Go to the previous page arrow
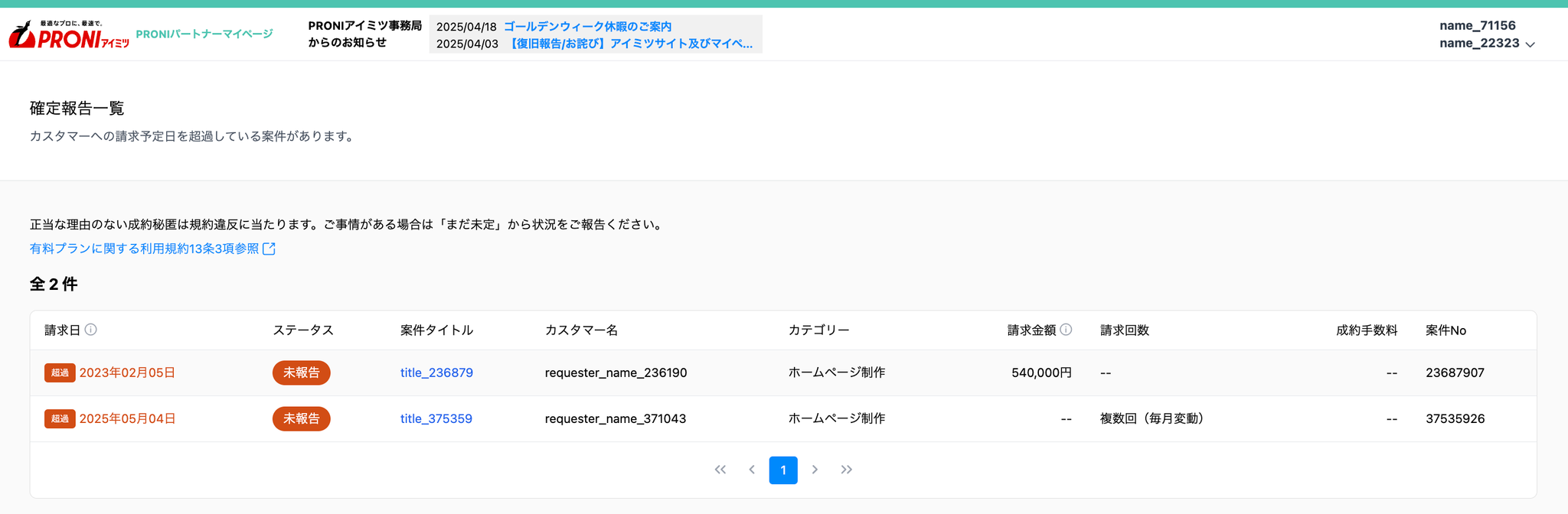This screenshot has width=1568, height=514. 752,470
